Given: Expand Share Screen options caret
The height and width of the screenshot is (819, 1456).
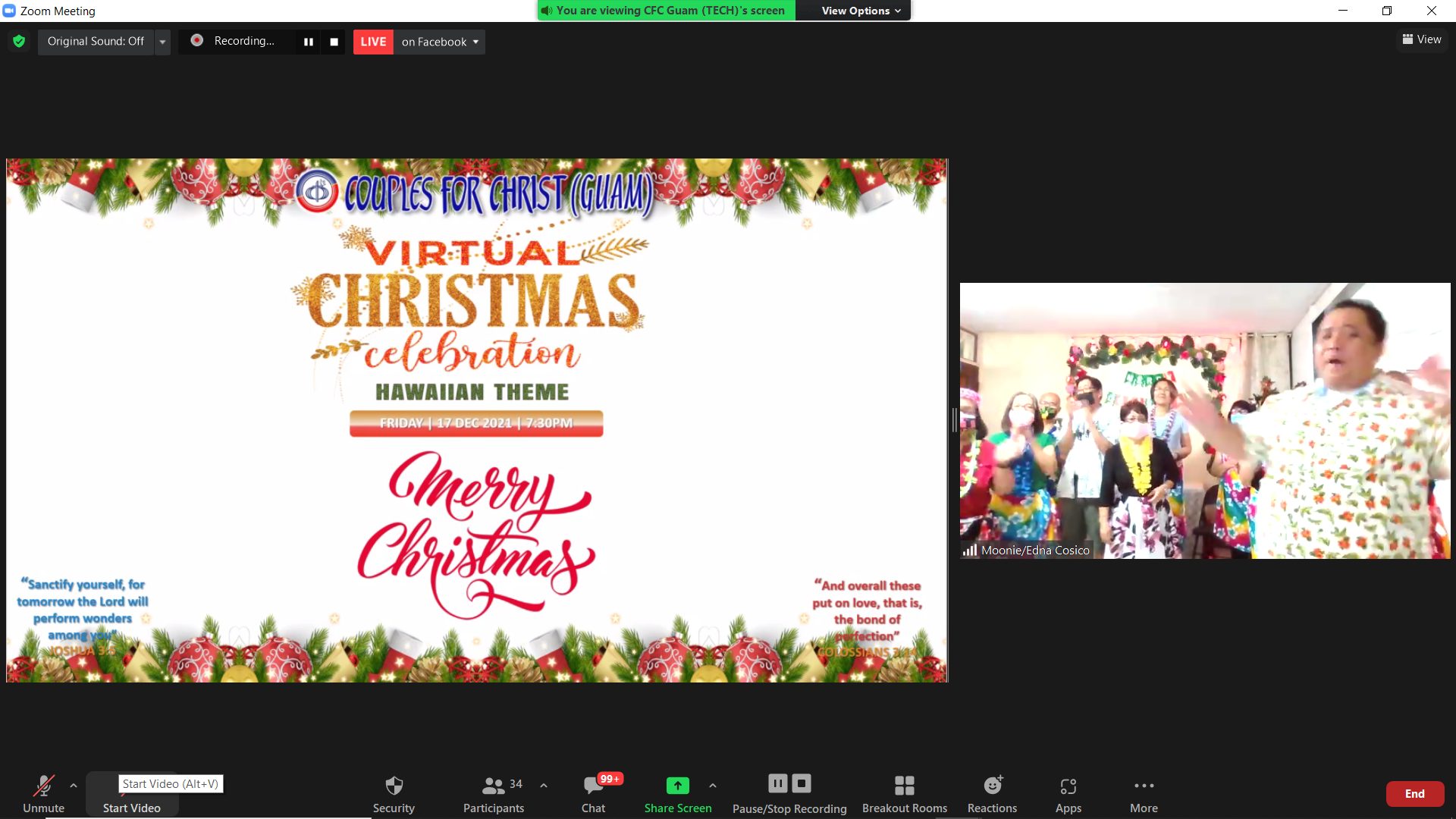Looking at the screenshot, I should coord(713,786).
